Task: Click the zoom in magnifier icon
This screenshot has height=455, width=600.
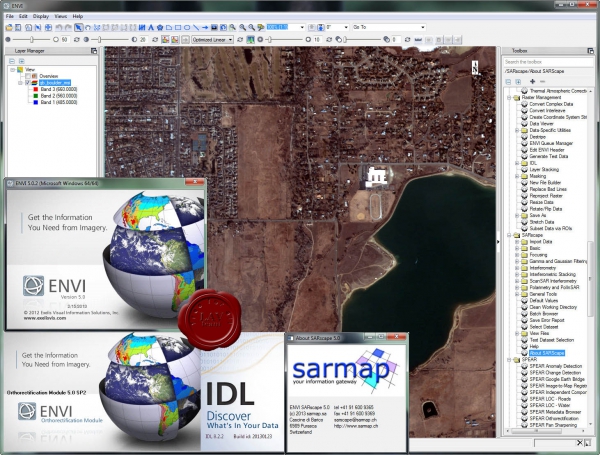Action: [x=242, y=27]
